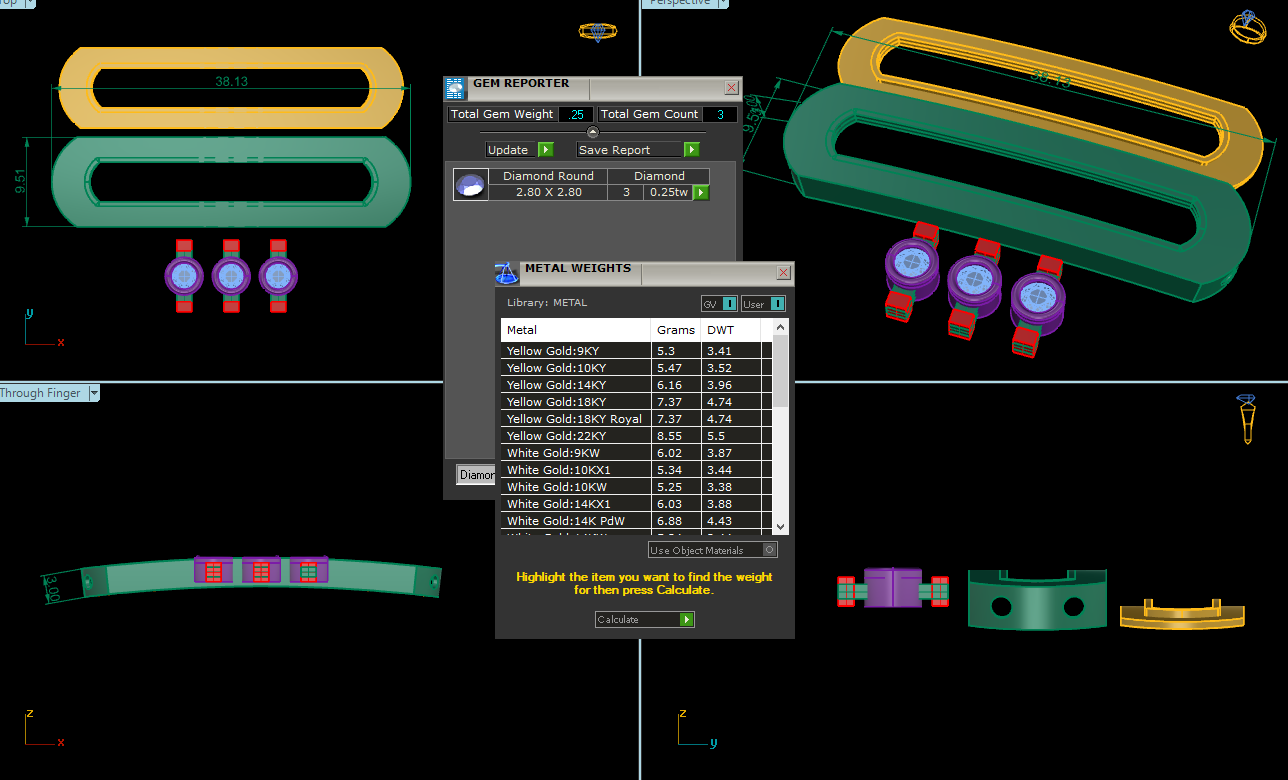Viewport: 1288px width, 780px height.
Task: Select the White Gold:14K PdW row
Action: tap(575, 521)
